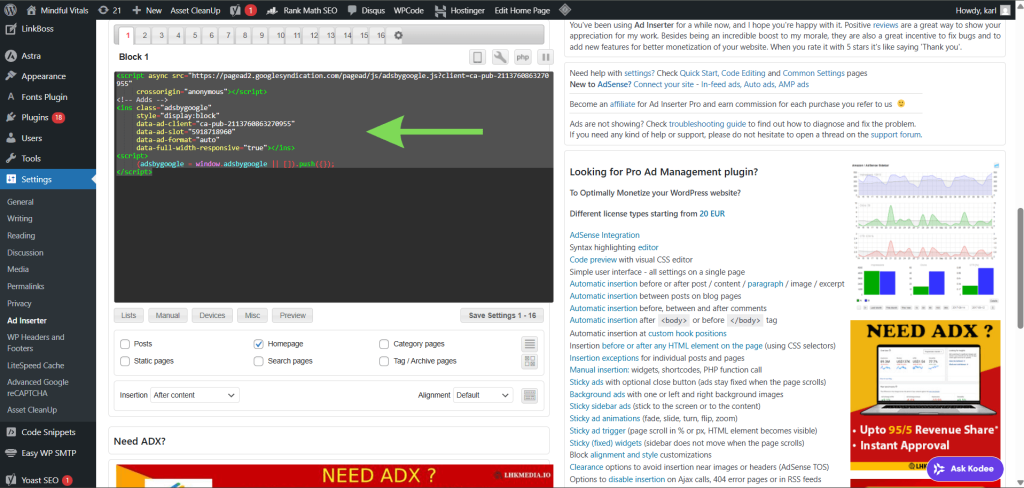Toggle the device preview tablet icon

tap(477, 57)
